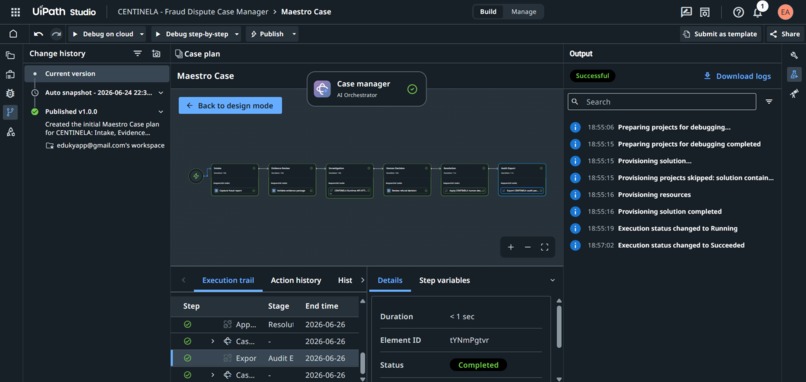The image size is (806, 382).
Task: Select the Current version entry
Action: 97,74
